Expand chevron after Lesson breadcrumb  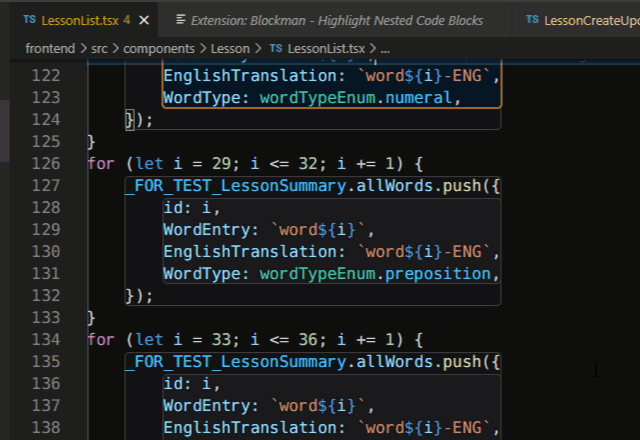[258, 49]
